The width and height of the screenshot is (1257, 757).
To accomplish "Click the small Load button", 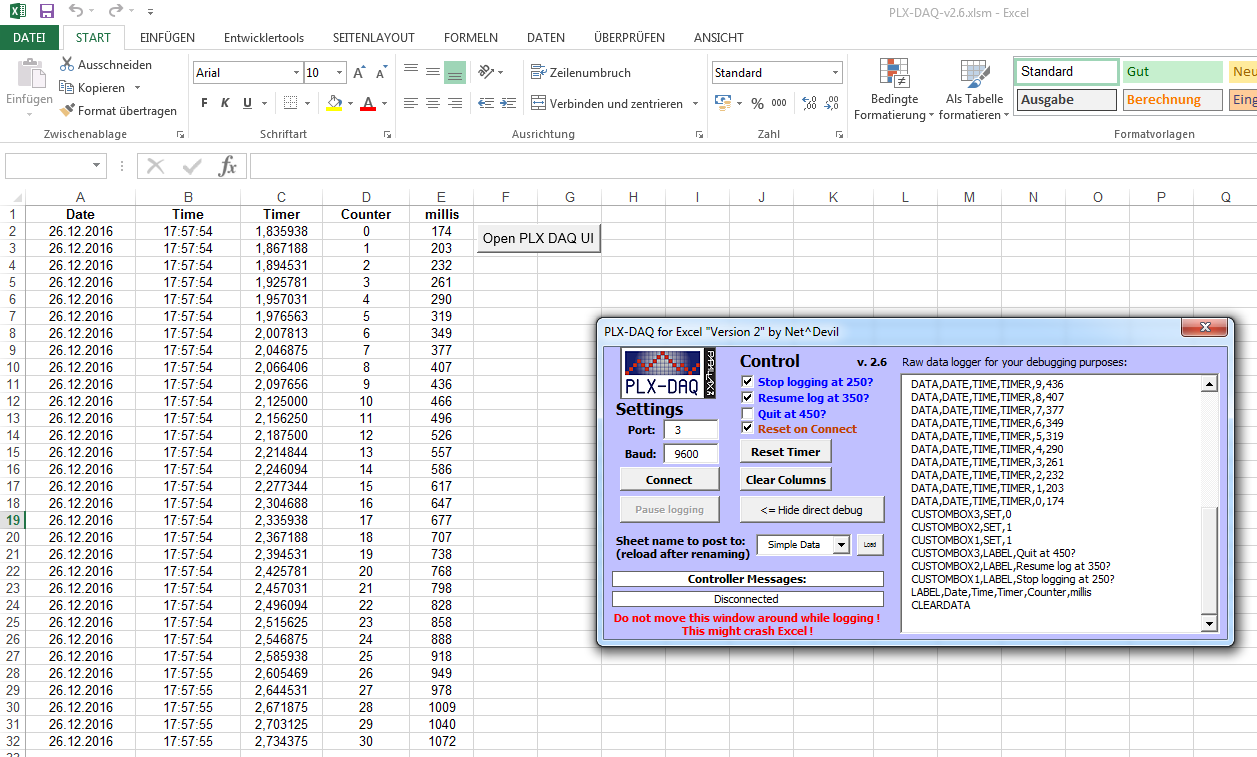I will tap(870, 545).
